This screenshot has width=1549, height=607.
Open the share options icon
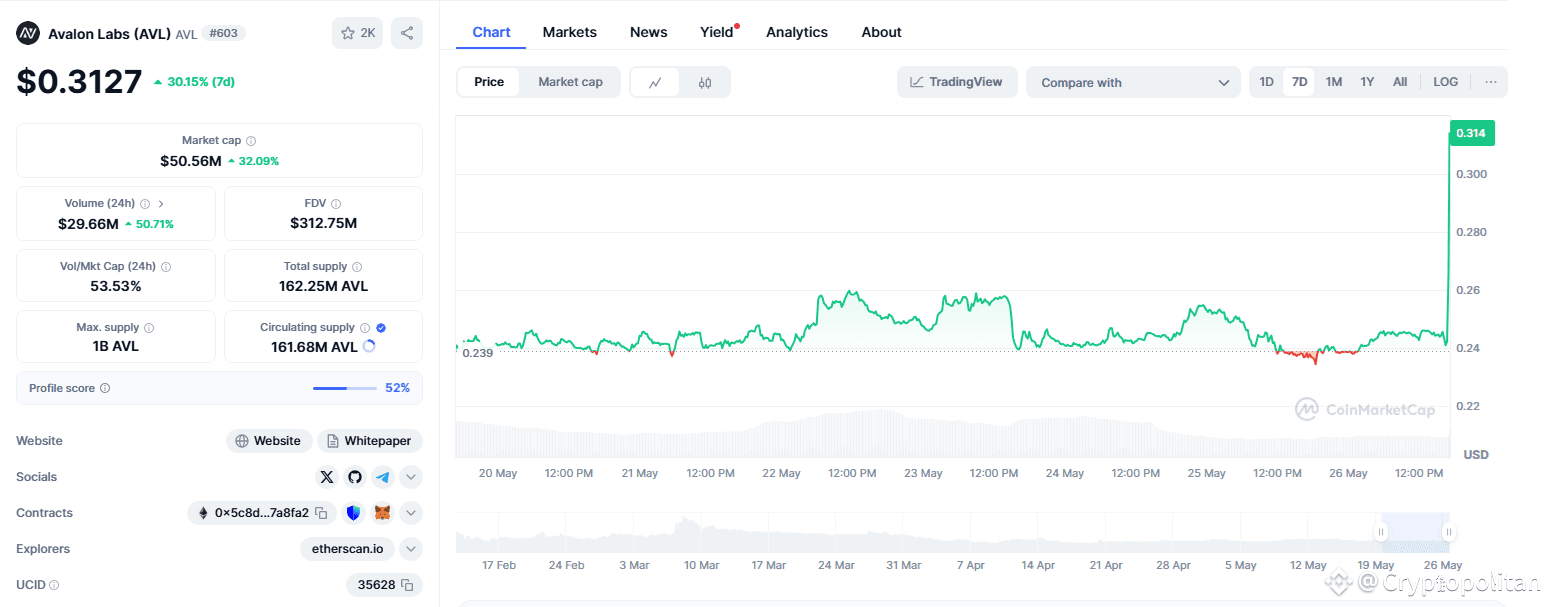tap(406, 33)
